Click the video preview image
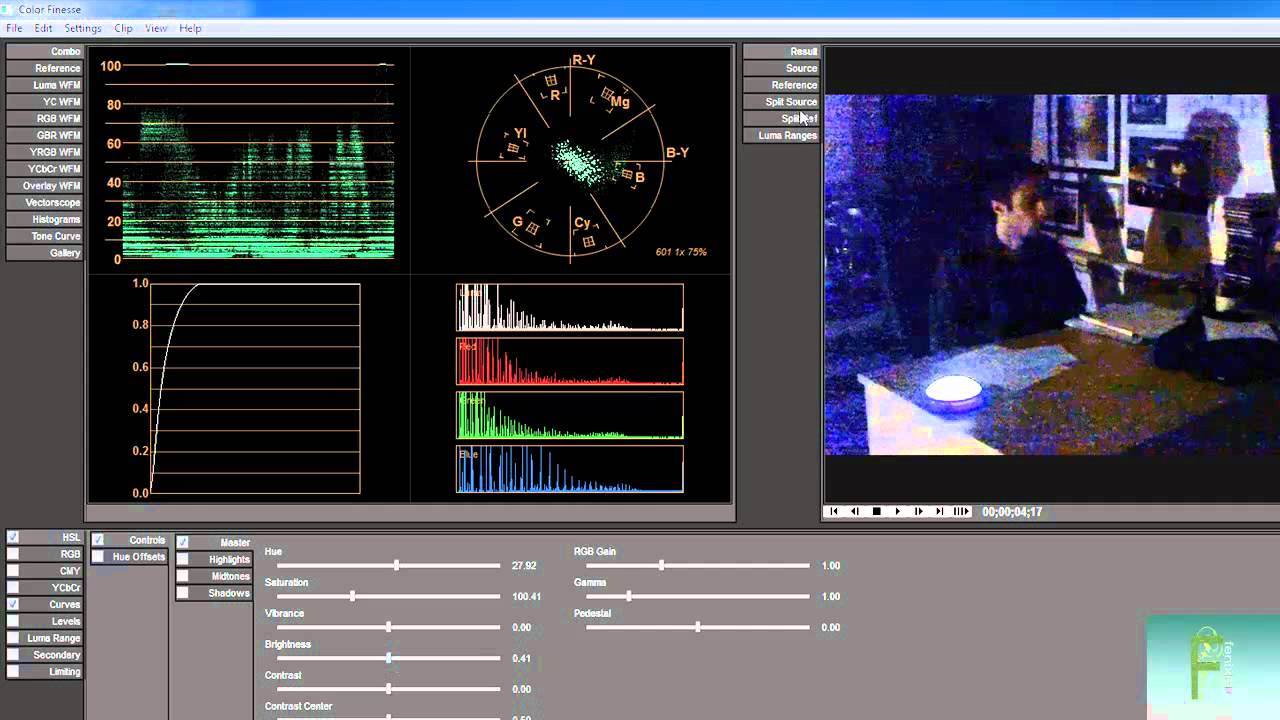1280x720 pixels. click(x=1052, y=275)
